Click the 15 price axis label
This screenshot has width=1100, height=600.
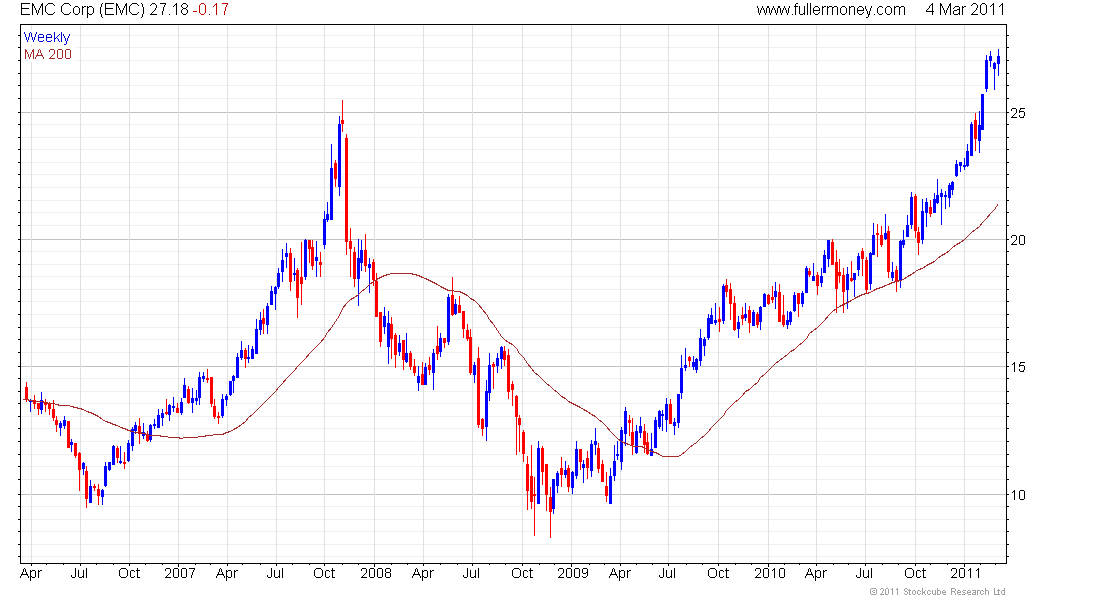point(1017,367)
